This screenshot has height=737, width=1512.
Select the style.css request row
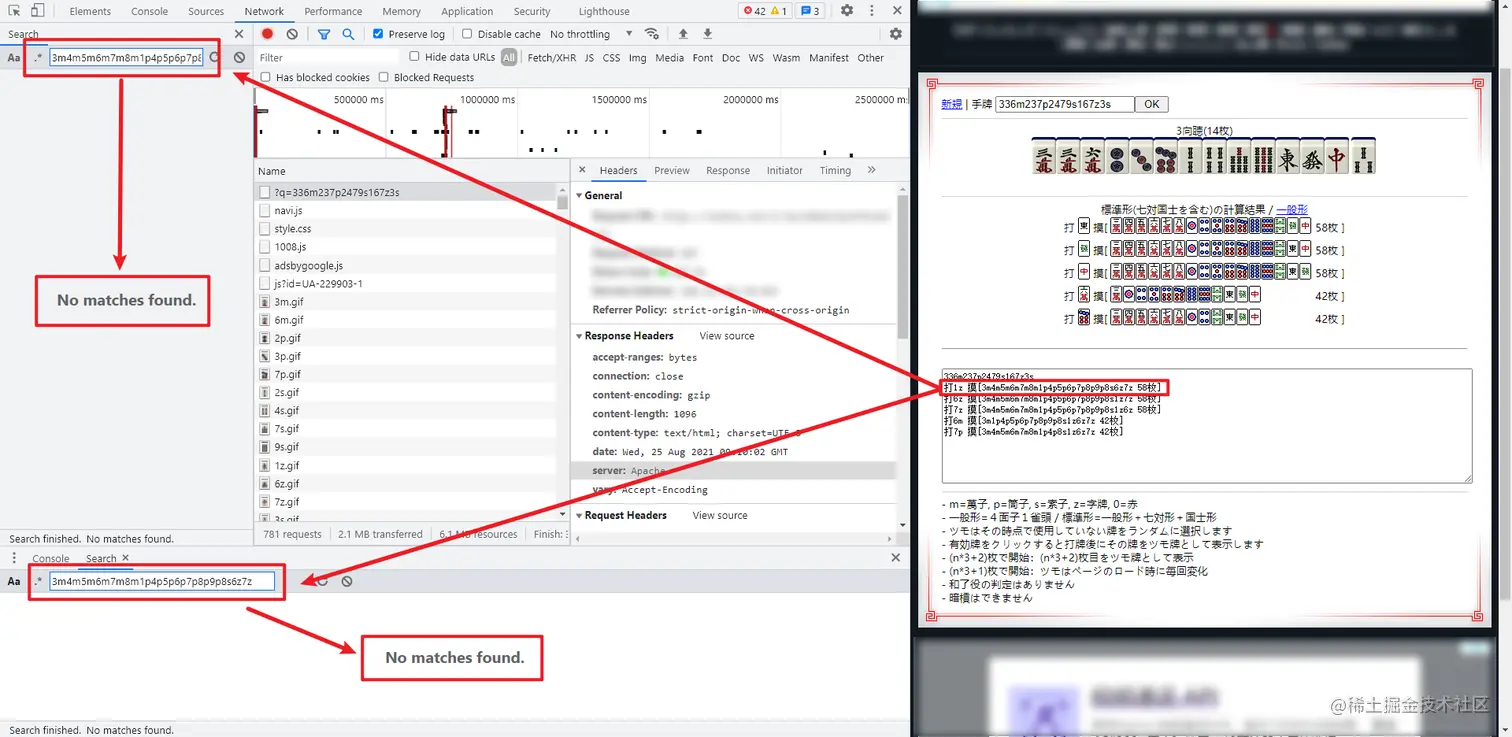pyautogui.click(x=406, y=229)
